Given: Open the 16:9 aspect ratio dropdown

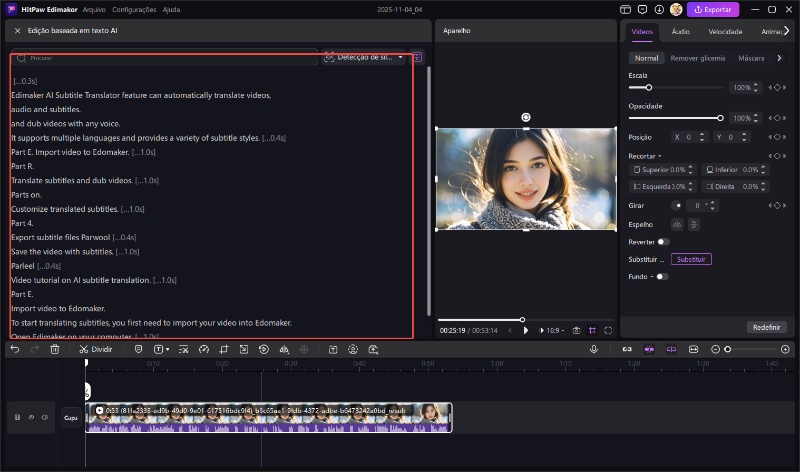Looking at the screenshot, I should 551,330.
